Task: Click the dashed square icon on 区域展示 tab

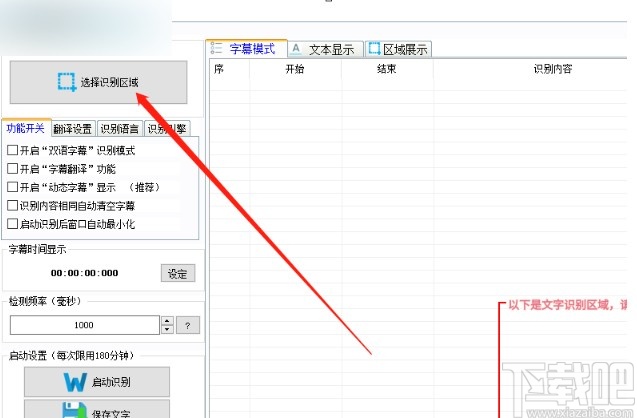Action: 374,48
